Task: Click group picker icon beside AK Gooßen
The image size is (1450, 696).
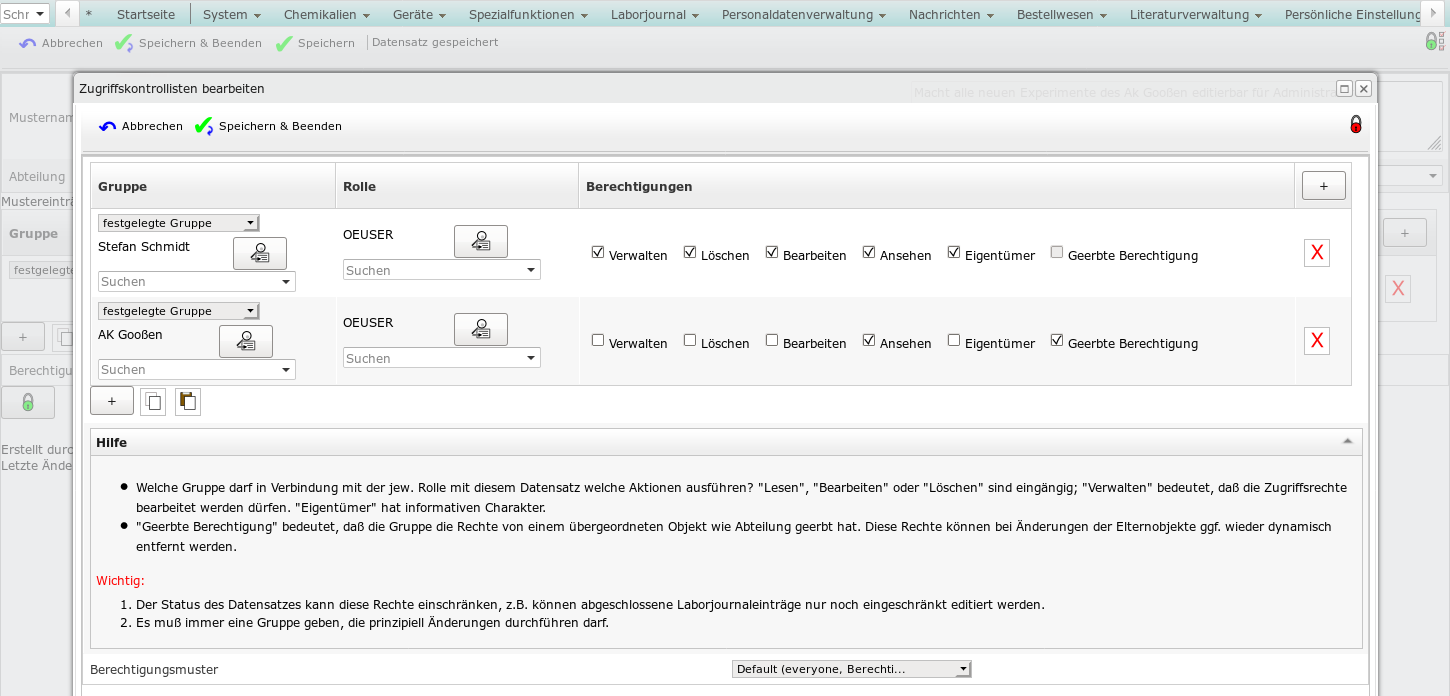Action: coord(245,342)
